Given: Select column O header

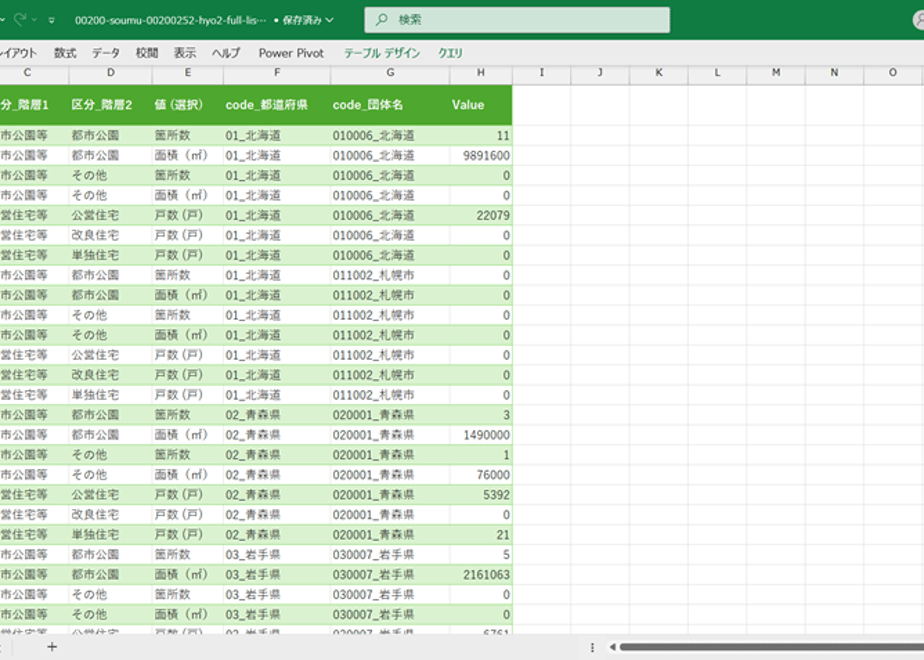Looking at the screenshot, I should 893,72.
